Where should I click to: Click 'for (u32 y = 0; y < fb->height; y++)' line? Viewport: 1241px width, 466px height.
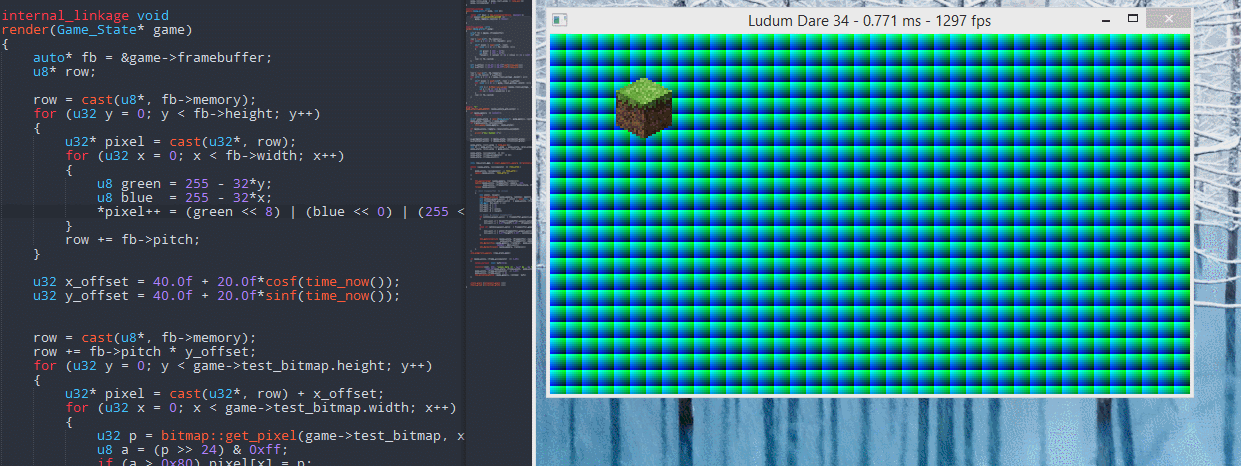176,114
